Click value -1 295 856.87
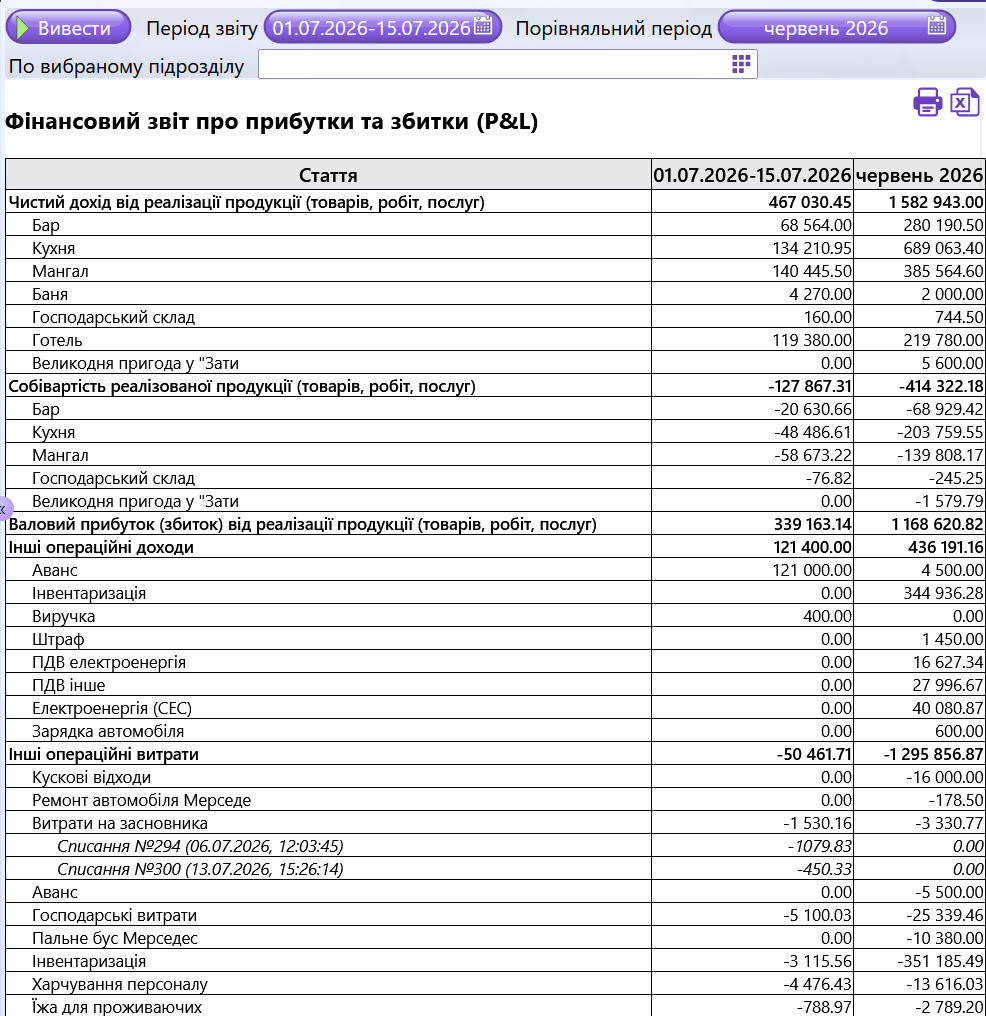The height and width of the screenshot is (1016, 986). point(934,754)
